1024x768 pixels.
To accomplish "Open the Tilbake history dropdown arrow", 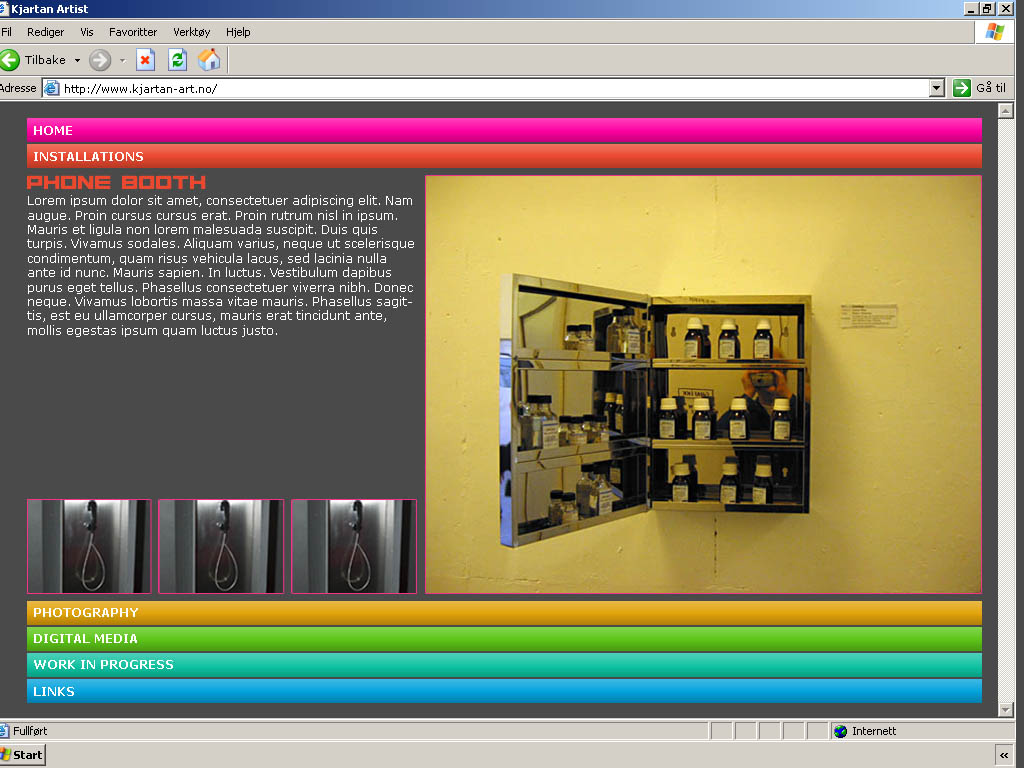I will 77,60.
